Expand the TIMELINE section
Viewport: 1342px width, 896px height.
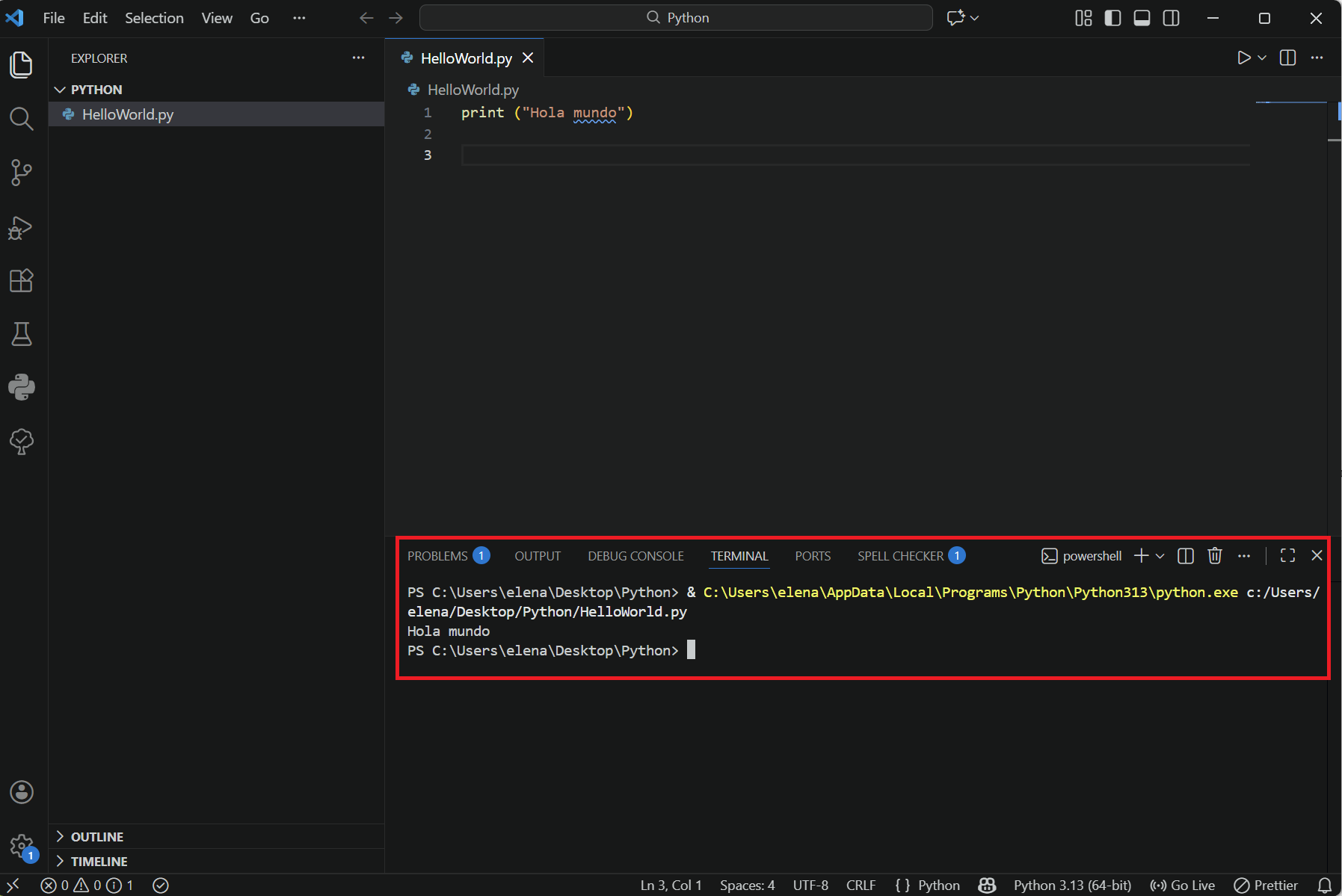pos(99,862)
